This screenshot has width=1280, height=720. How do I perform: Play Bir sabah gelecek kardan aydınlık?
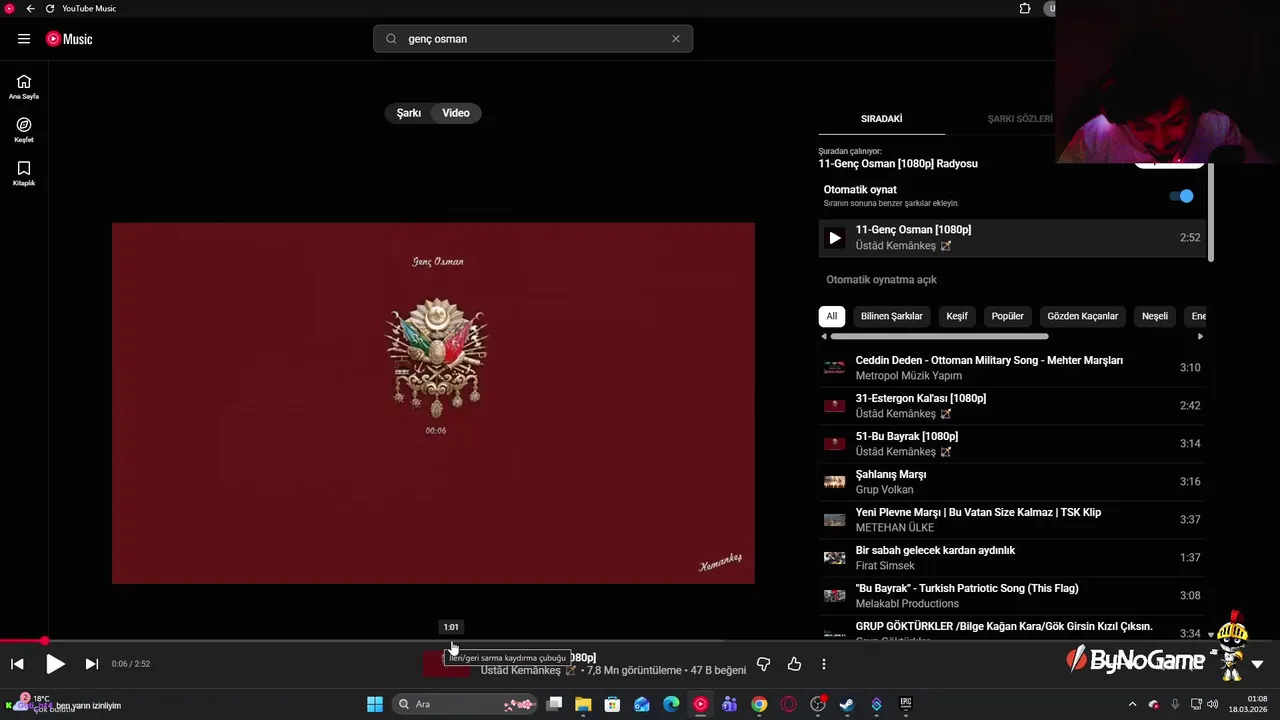tap(1011, 558)
